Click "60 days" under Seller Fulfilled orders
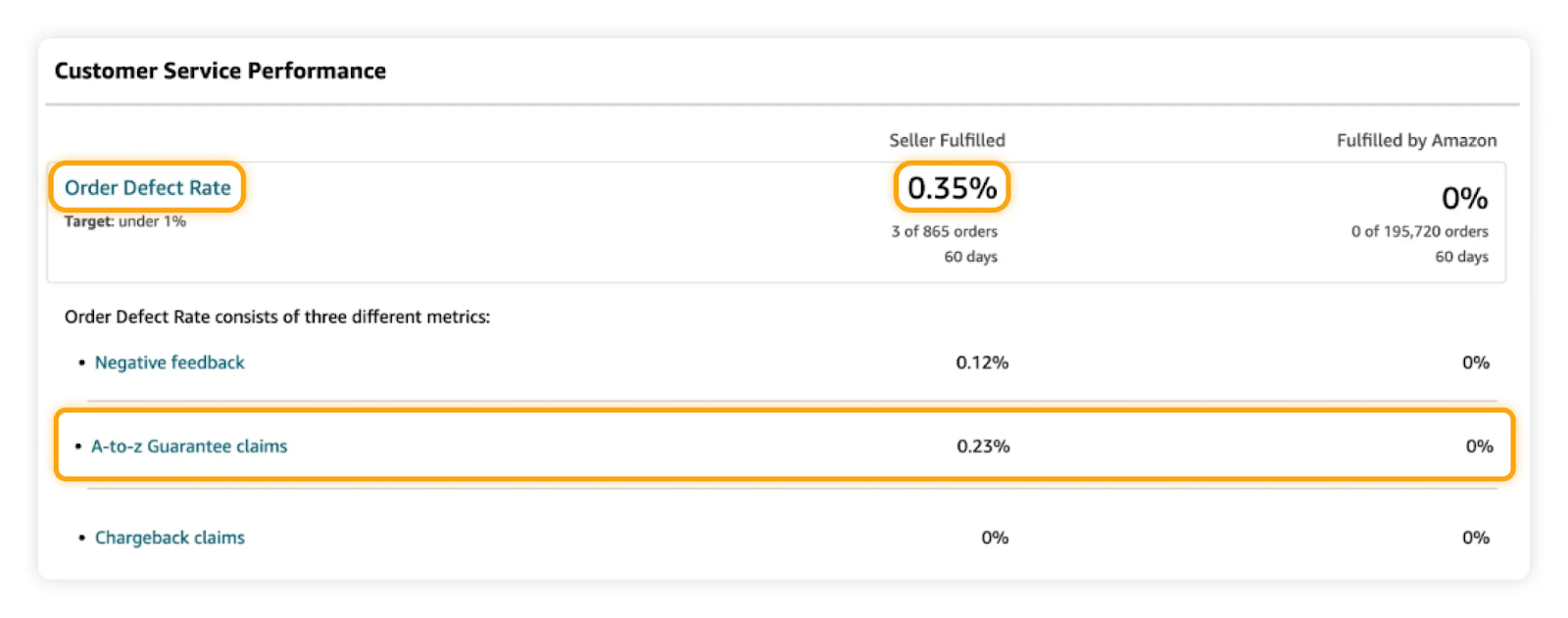 (x=970, y=257)
